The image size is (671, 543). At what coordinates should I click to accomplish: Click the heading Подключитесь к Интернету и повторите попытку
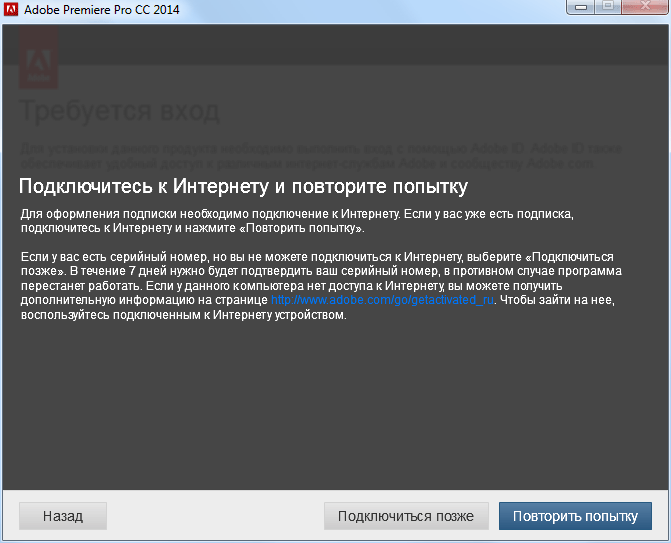tap(243, 187)
